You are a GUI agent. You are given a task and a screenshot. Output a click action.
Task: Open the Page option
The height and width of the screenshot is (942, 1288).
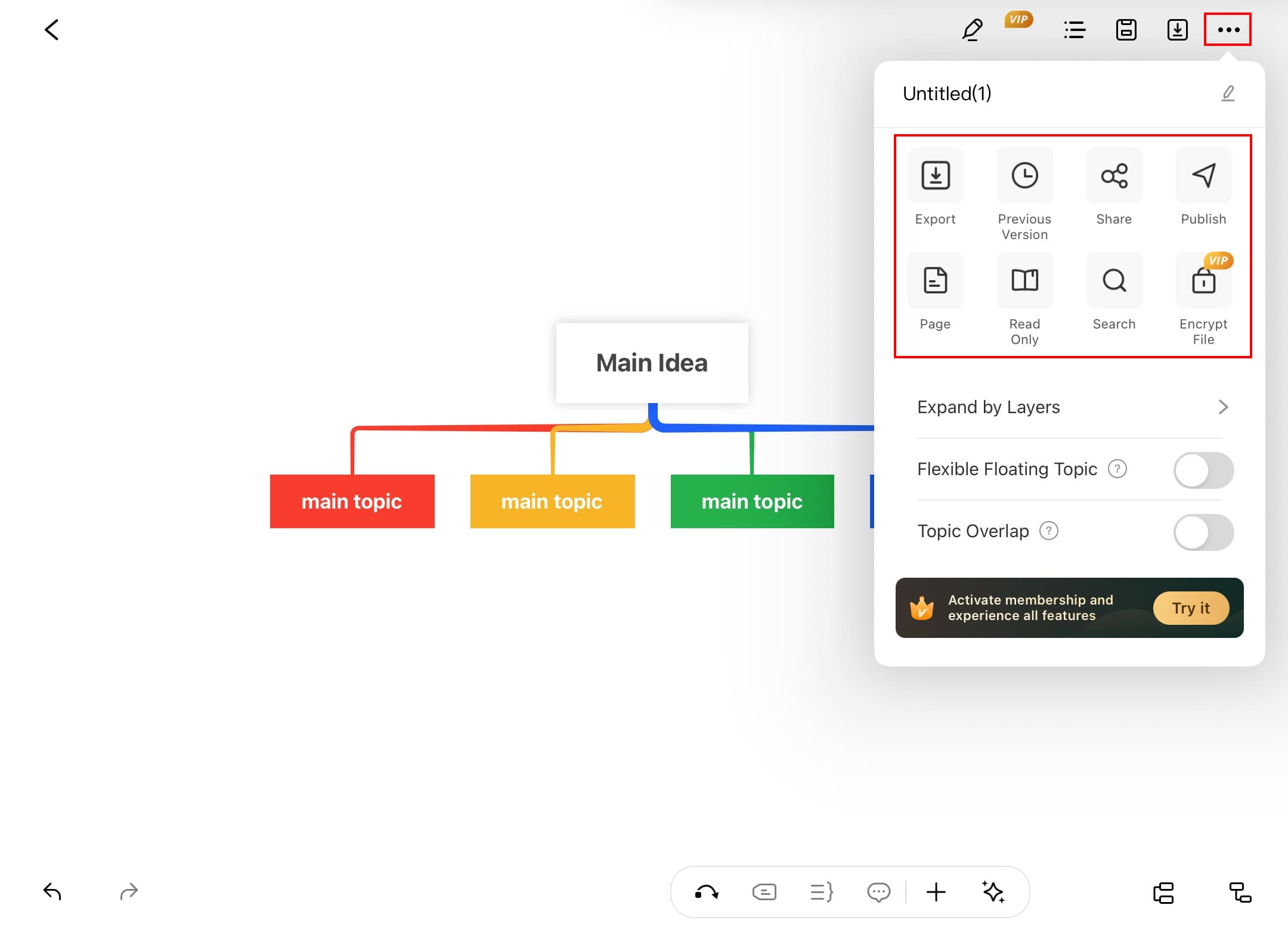[x=935, y=280]
